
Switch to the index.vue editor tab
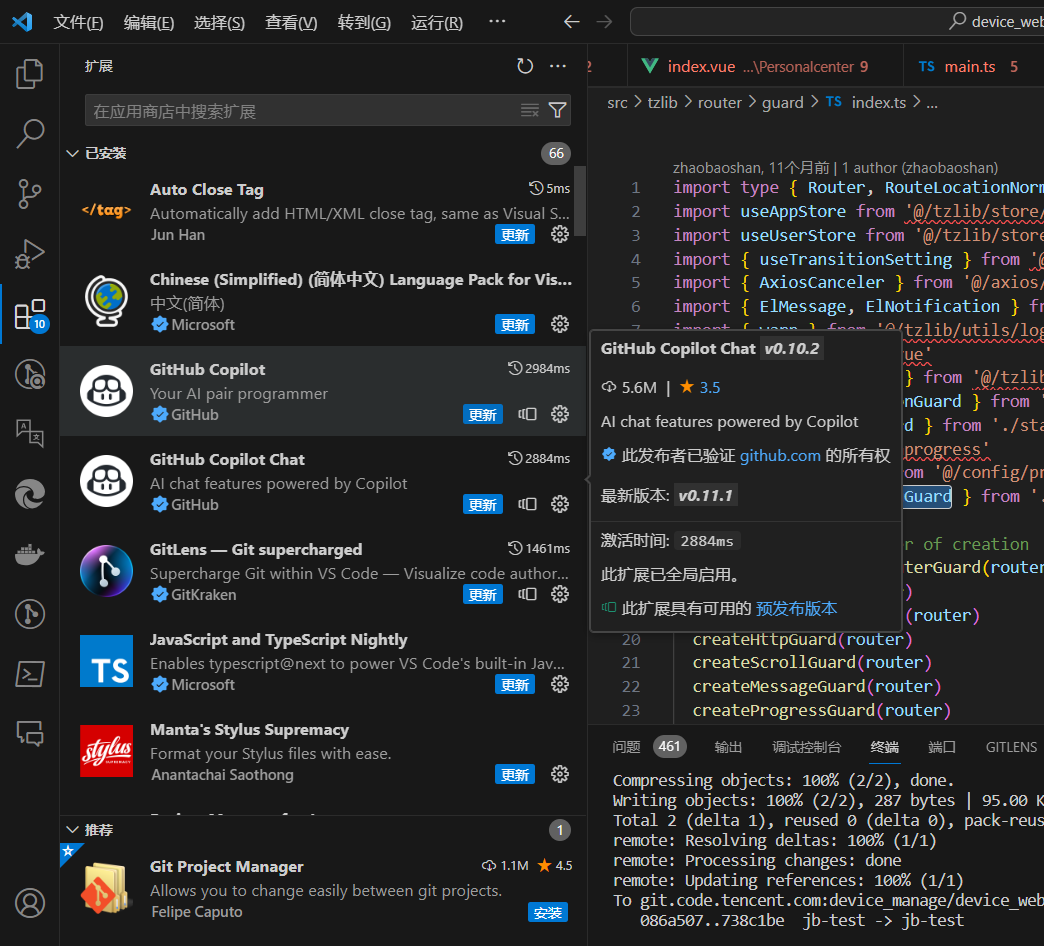click(x=765, y=67)
